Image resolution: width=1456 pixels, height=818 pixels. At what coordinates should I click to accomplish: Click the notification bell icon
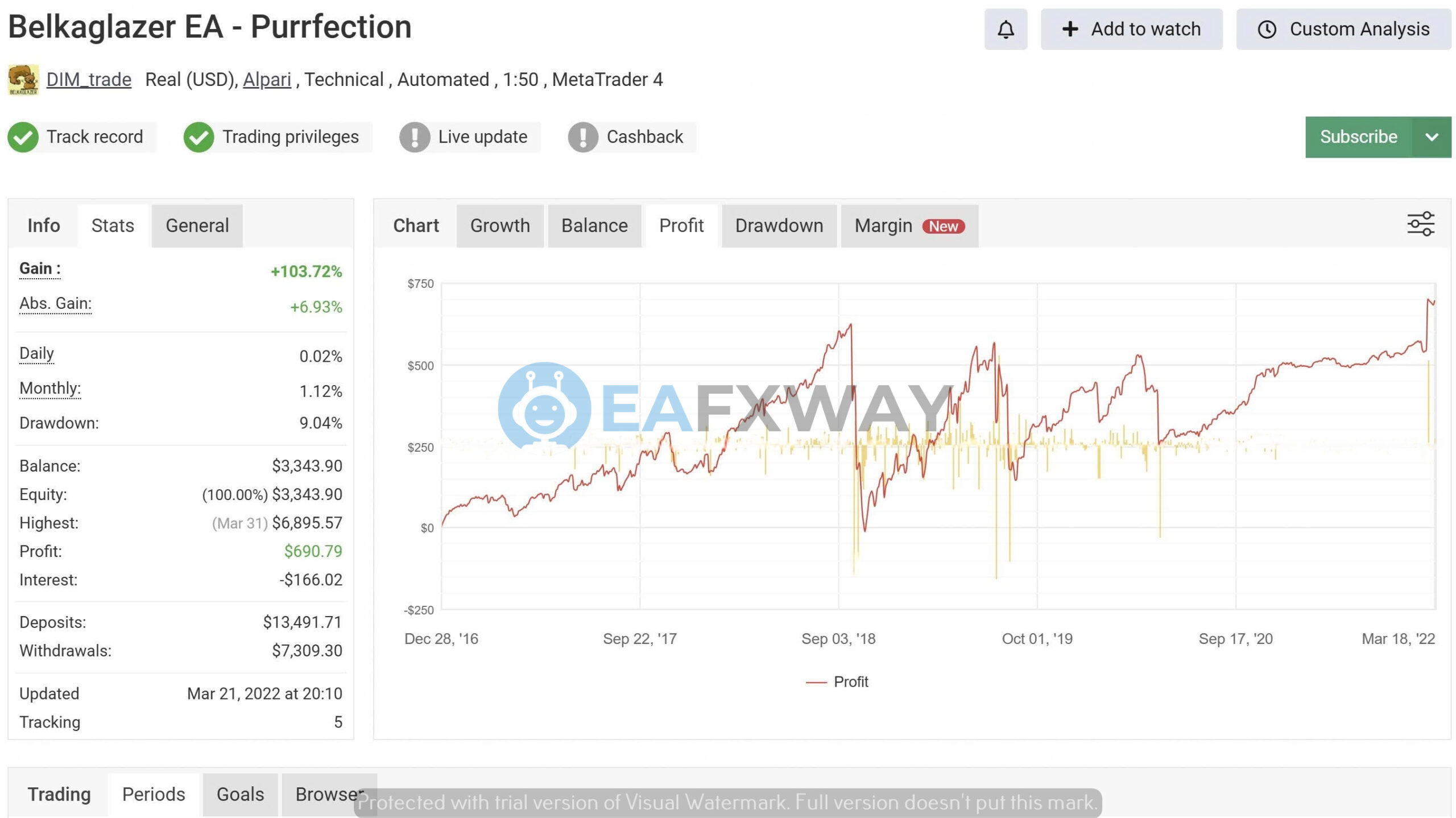(1006, 28)
